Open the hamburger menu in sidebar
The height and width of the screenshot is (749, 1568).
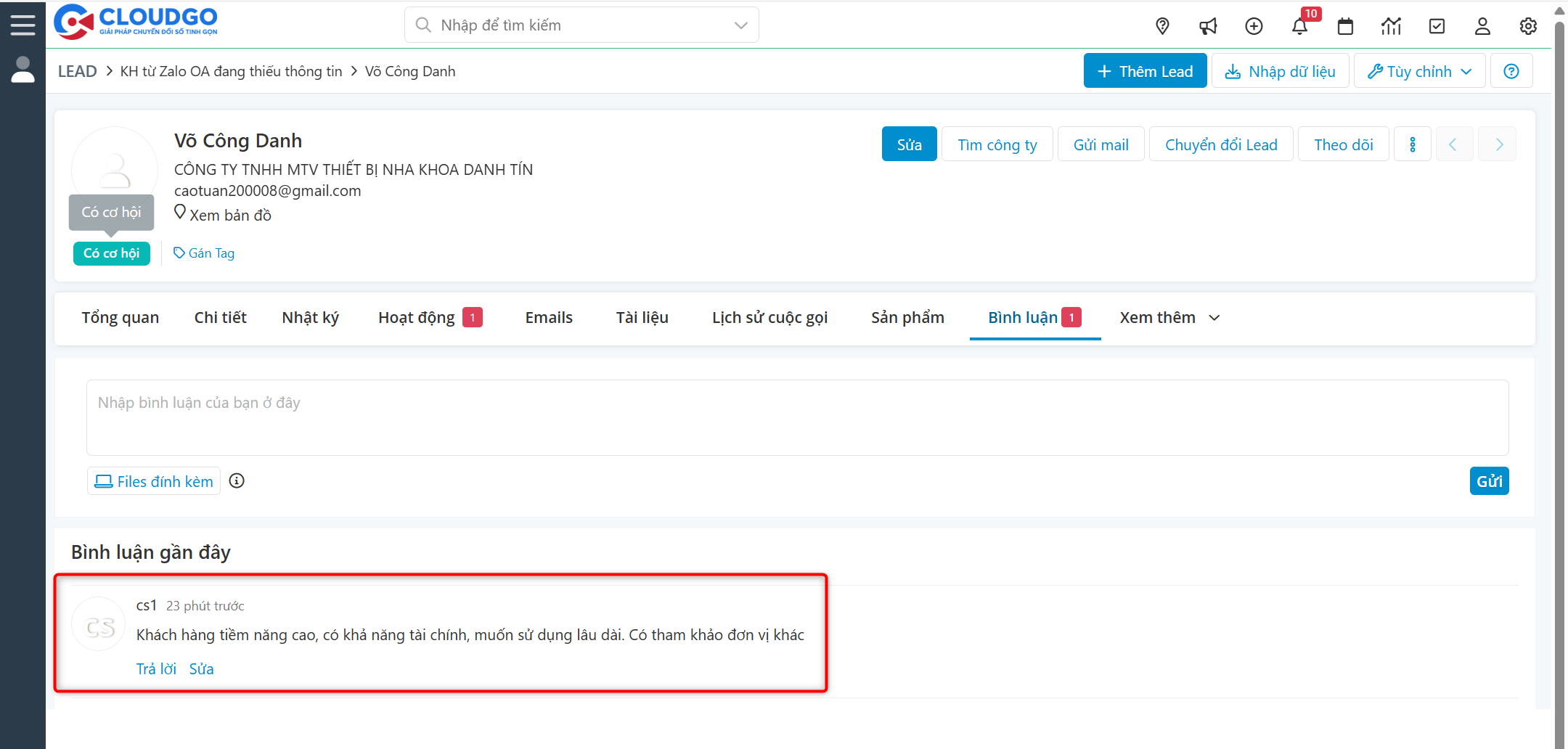click(x=23, y=23)
